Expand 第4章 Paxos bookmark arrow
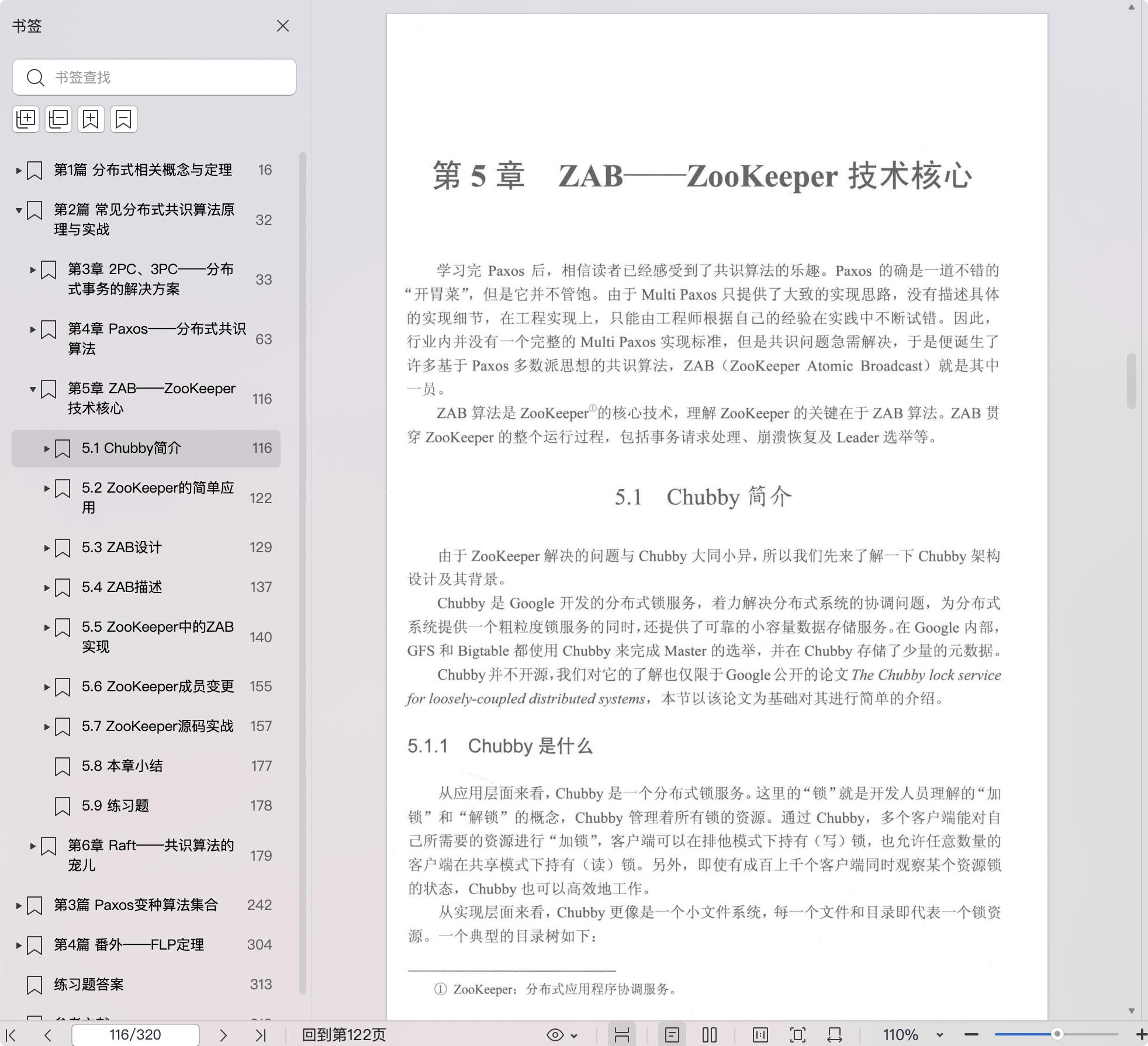Screen dimensions: 1148x1046 point(33,330)
